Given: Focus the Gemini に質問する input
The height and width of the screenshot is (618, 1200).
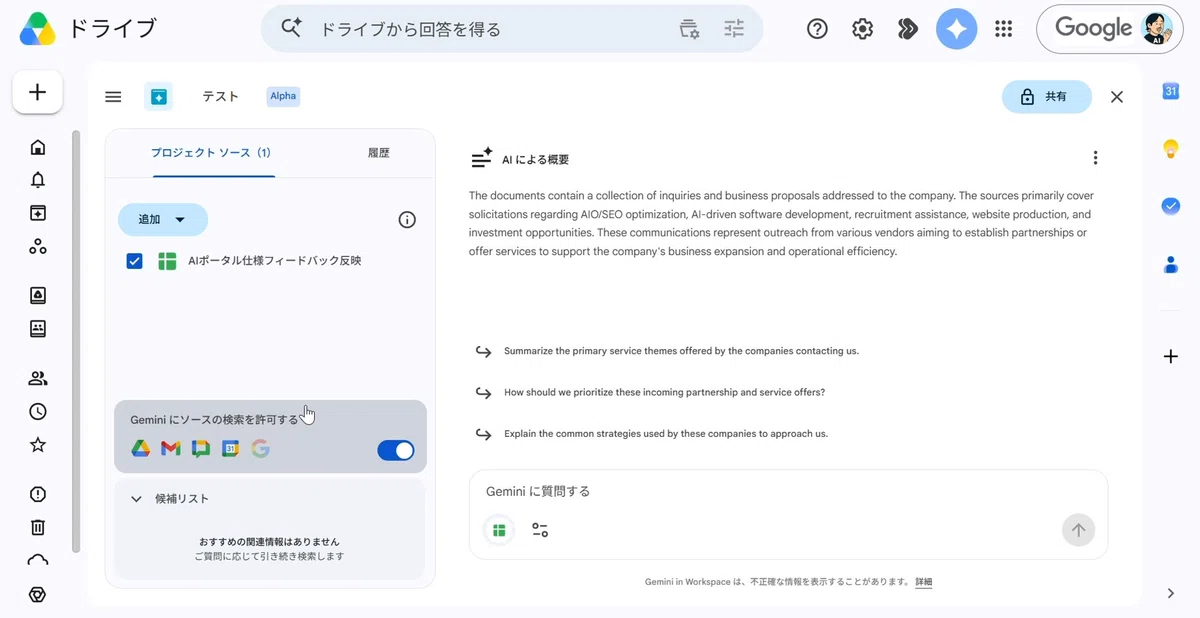Looking at the screenshot, I should click(788, 491).
